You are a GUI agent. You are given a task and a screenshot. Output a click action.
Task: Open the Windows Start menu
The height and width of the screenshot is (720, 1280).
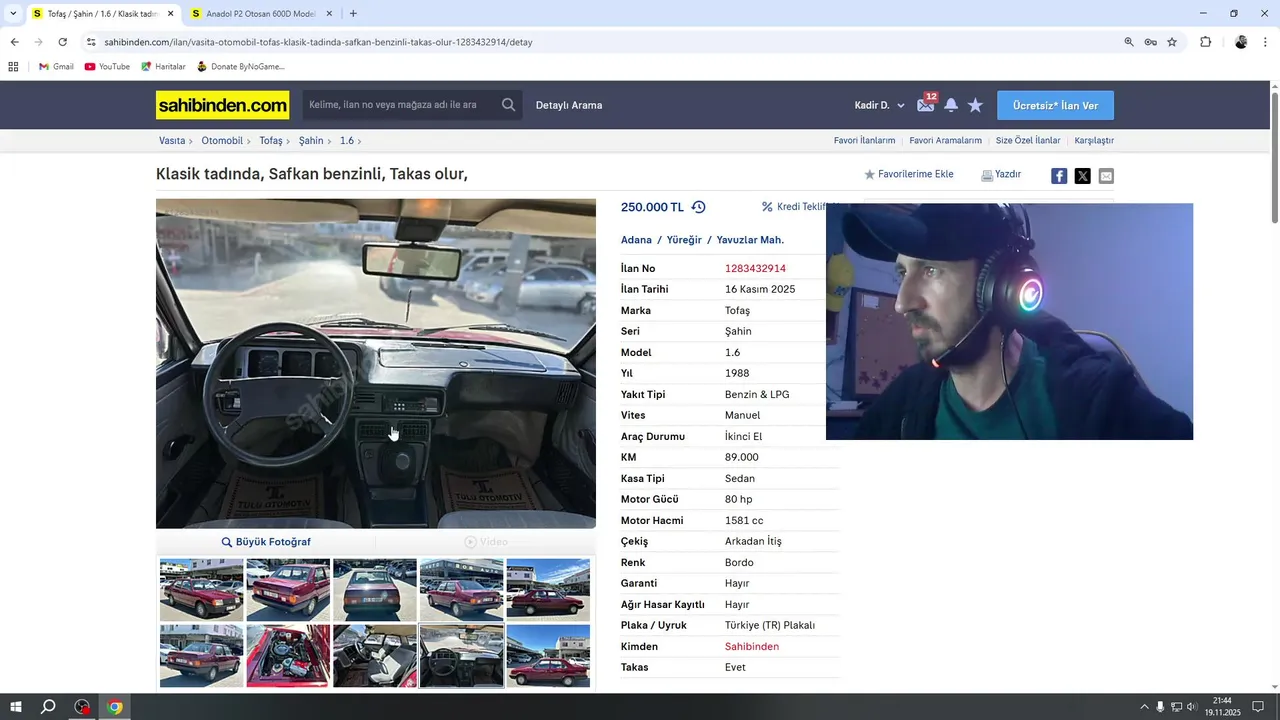16,707
